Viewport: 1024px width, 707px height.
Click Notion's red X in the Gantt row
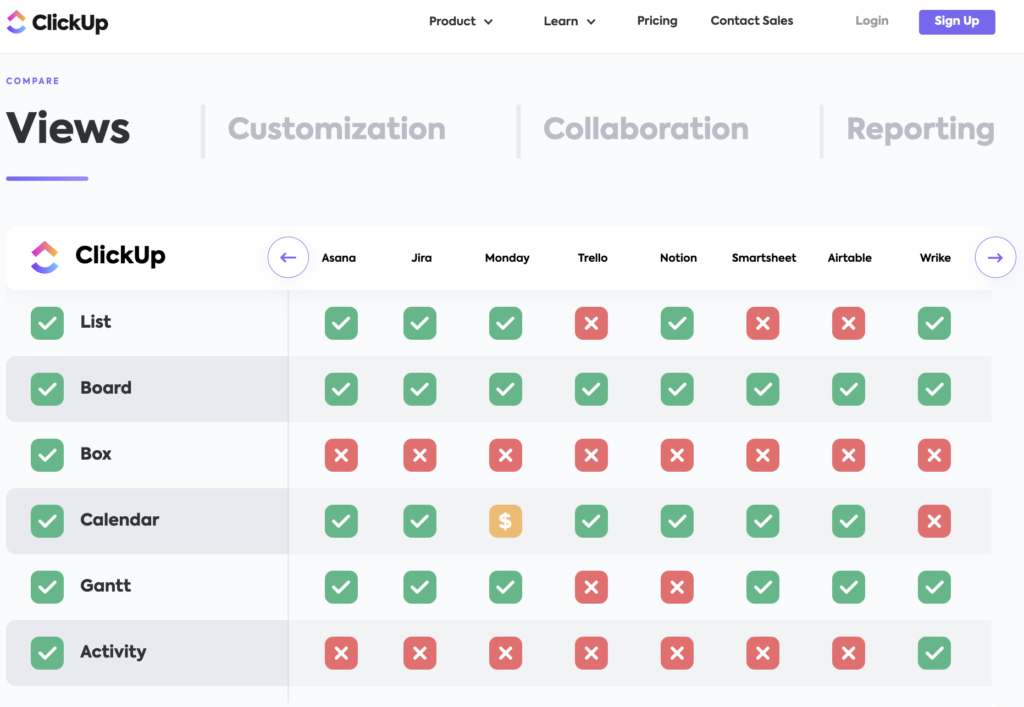click(x=677, y=587)
